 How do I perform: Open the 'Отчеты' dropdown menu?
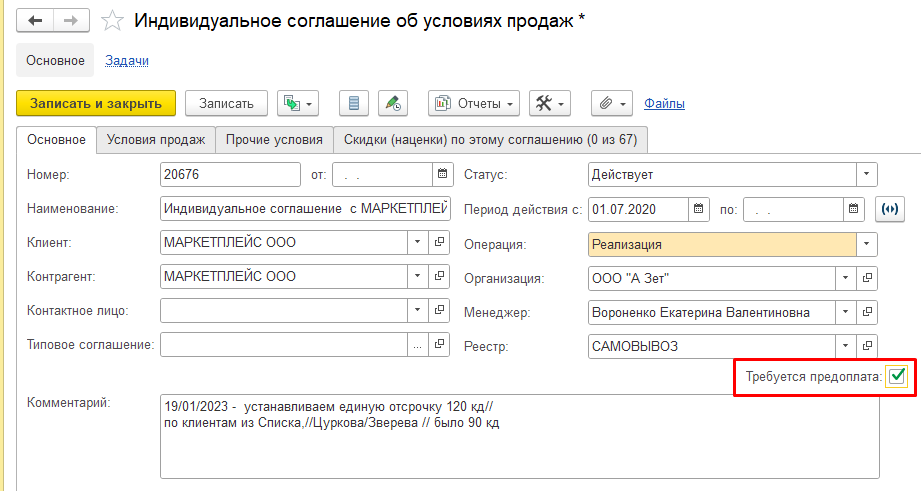pos(474,103)
